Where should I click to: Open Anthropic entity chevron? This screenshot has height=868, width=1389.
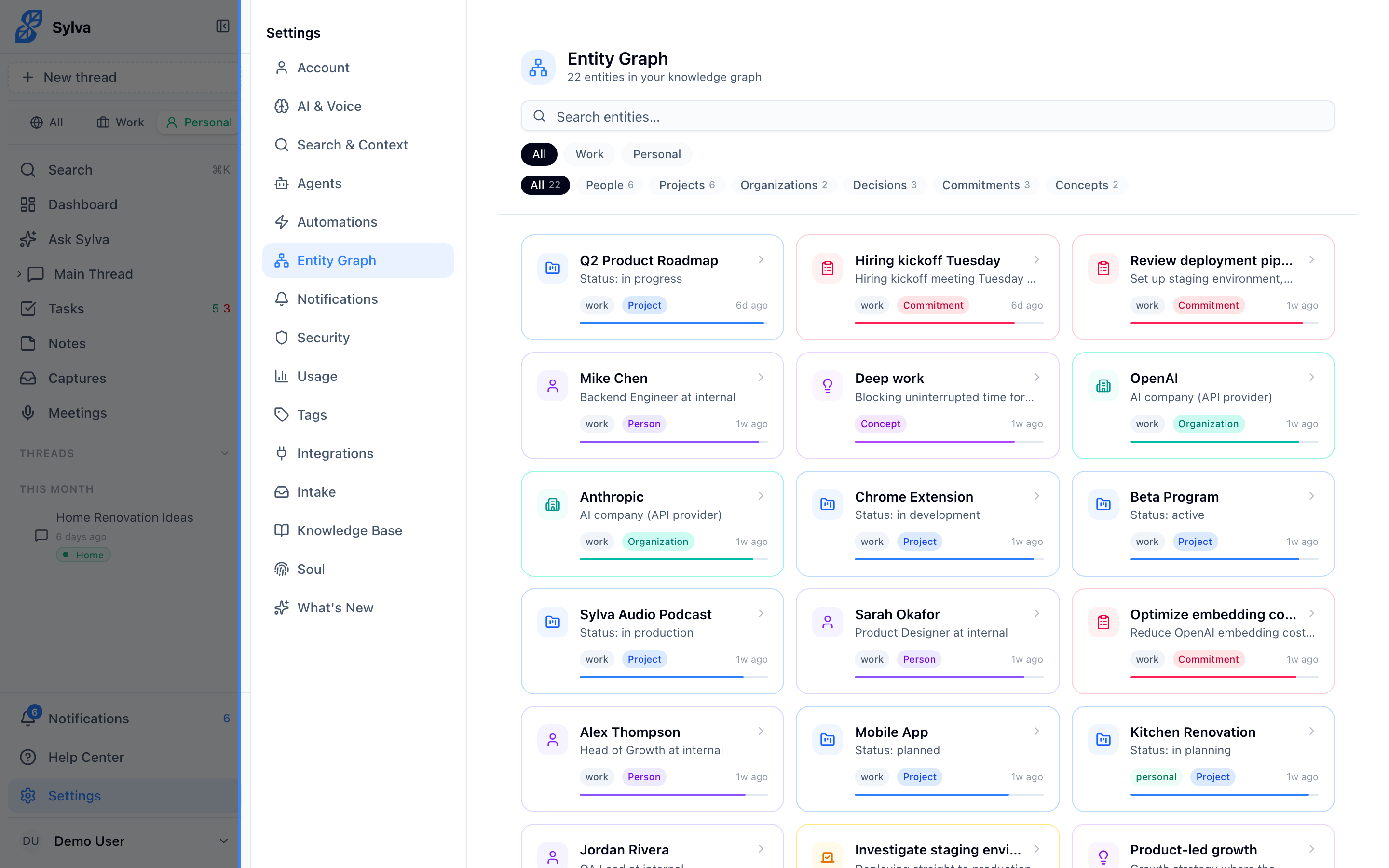point(761,496)
